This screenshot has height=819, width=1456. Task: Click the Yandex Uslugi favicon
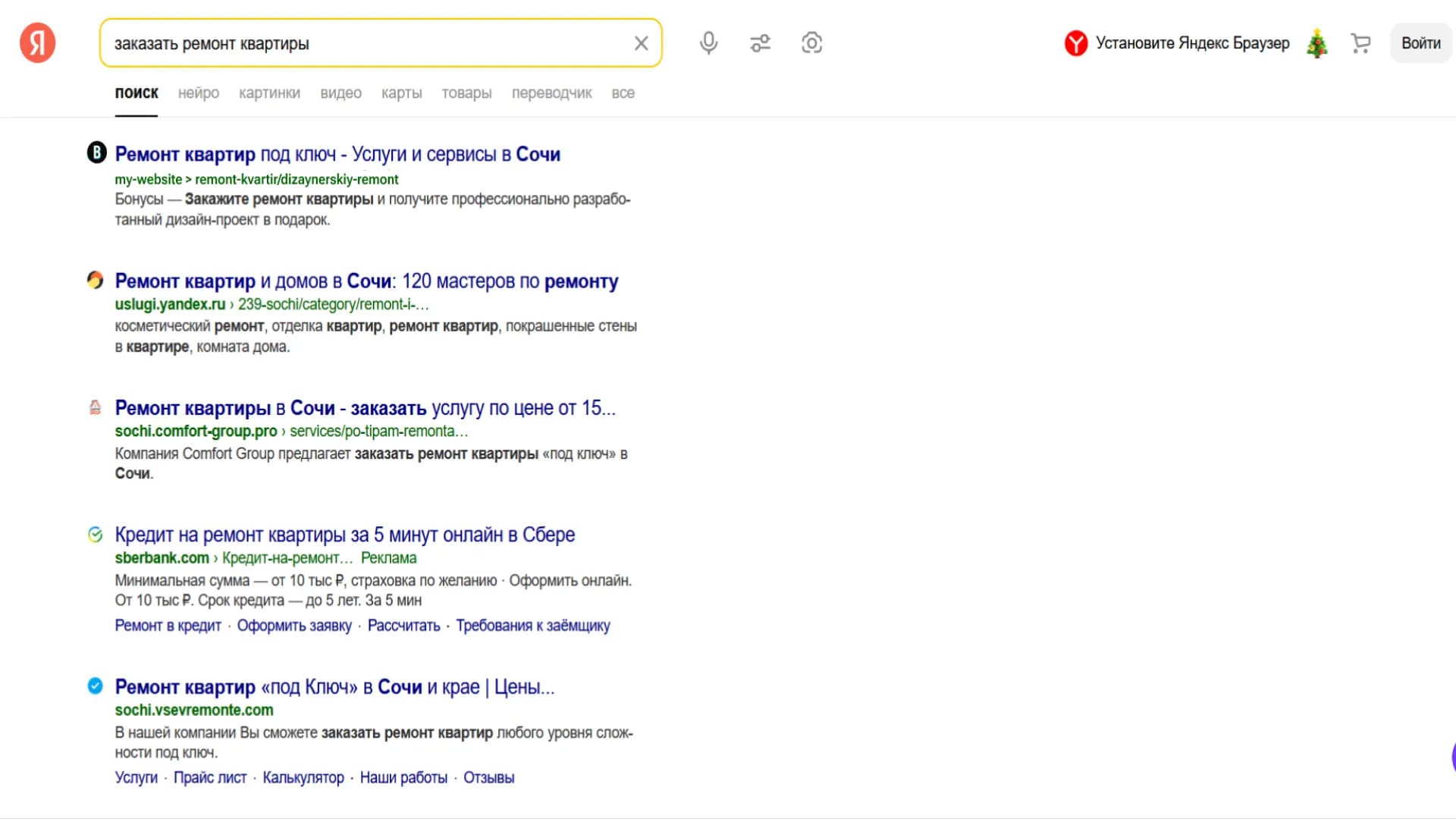point(95,280)
